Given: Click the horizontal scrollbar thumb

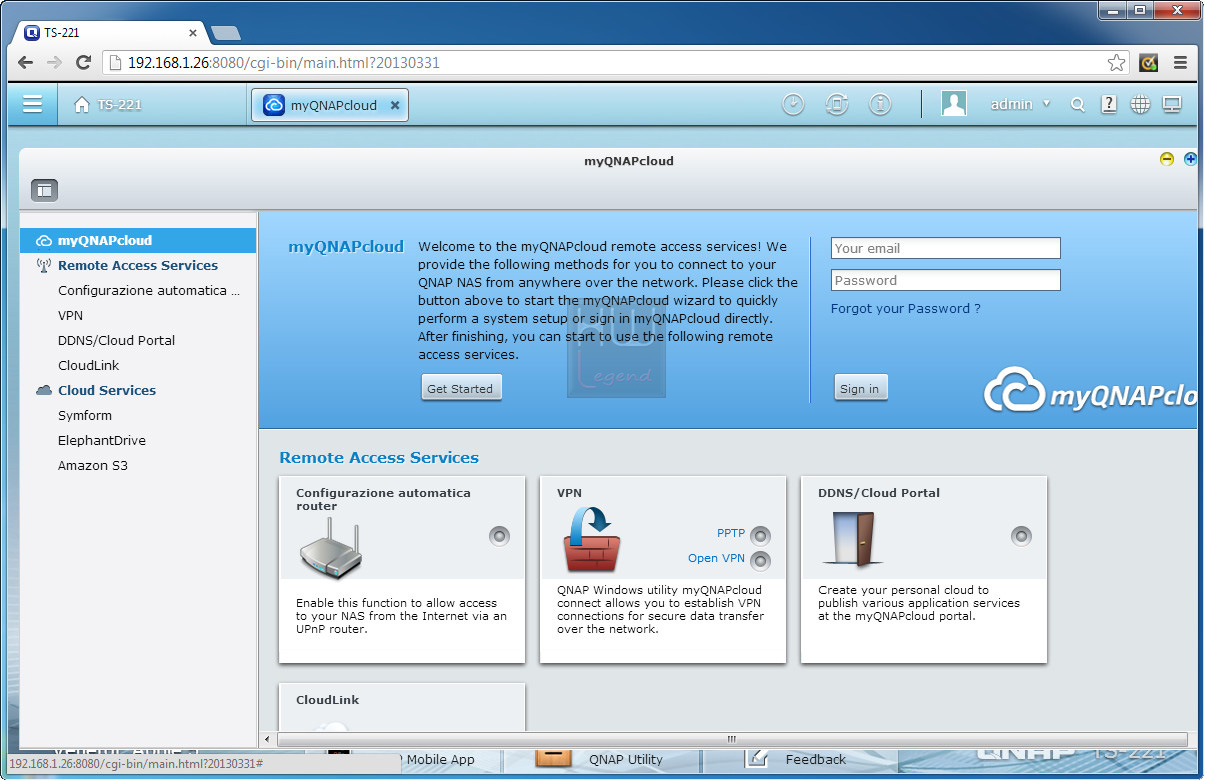Looking at the screenshot, I should [730, 739].
